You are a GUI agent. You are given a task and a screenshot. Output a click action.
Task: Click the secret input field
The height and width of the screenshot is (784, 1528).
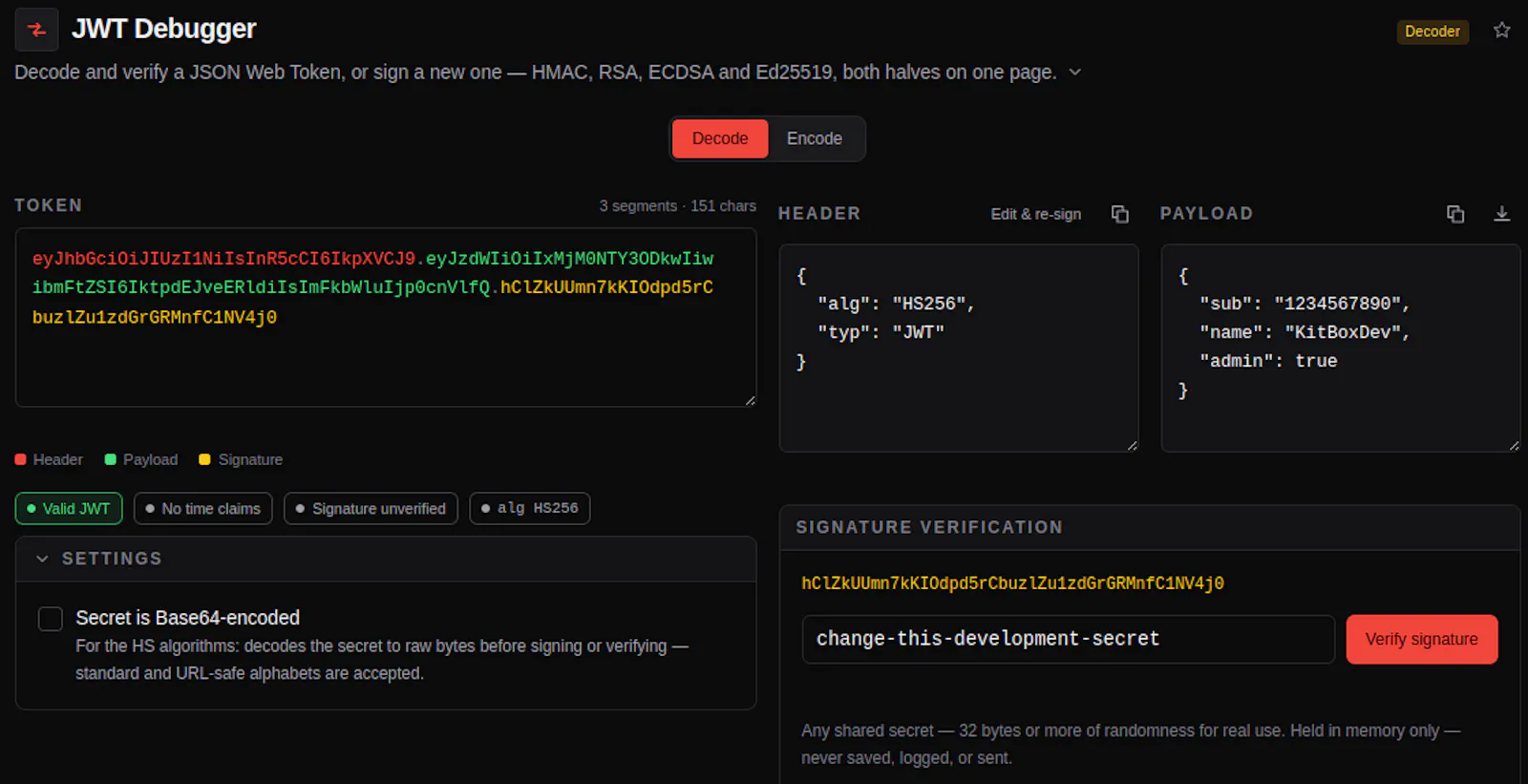tap(1068, 639)
